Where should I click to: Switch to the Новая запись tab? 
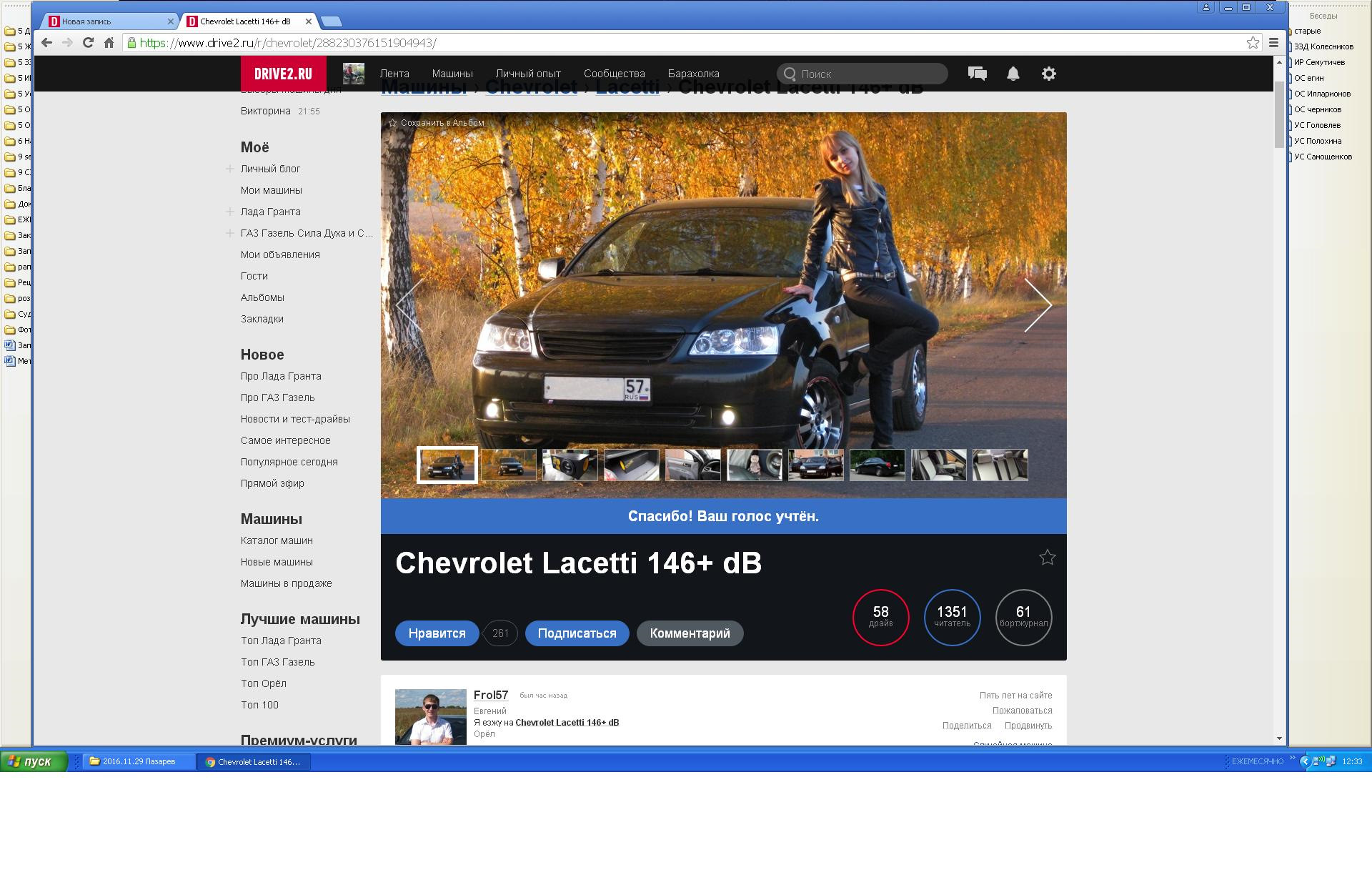(111, 21)
